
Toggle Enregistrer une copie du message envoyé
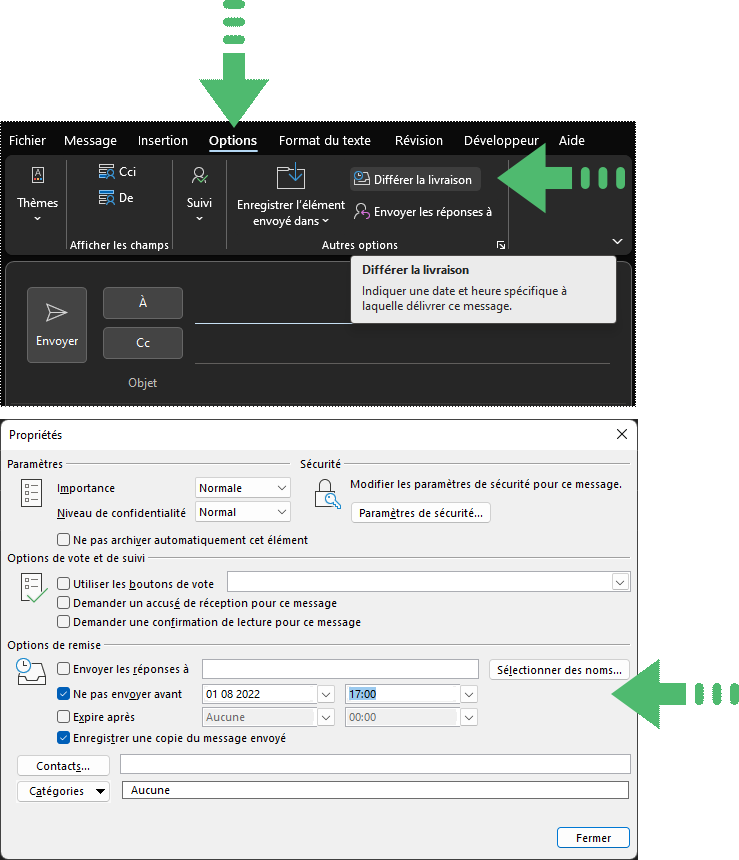click(x=64, y=738)
